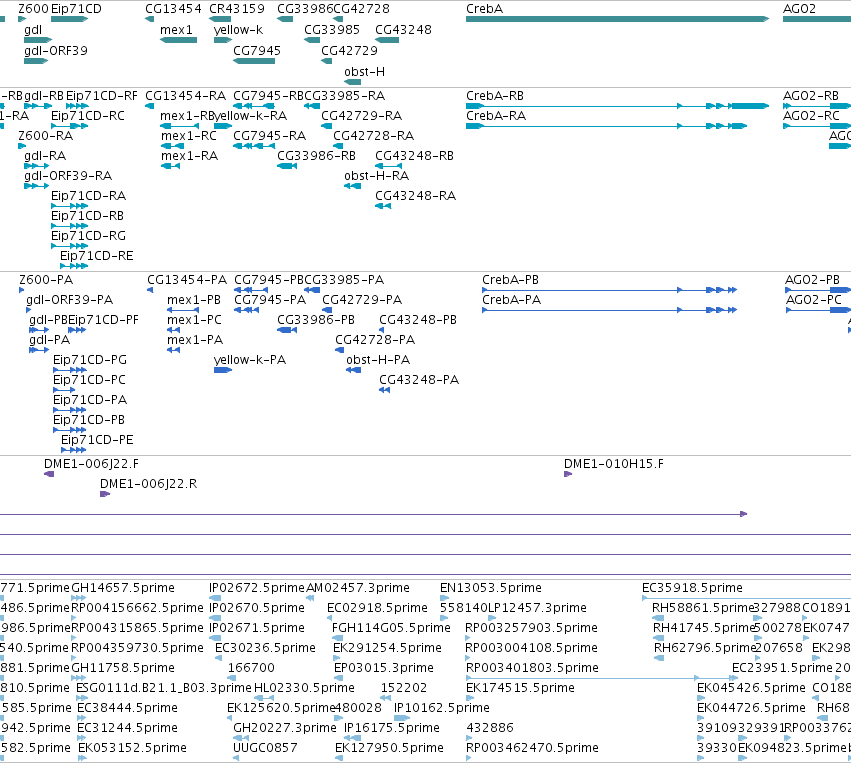Select the 432886 EST label

pos(490,728)
